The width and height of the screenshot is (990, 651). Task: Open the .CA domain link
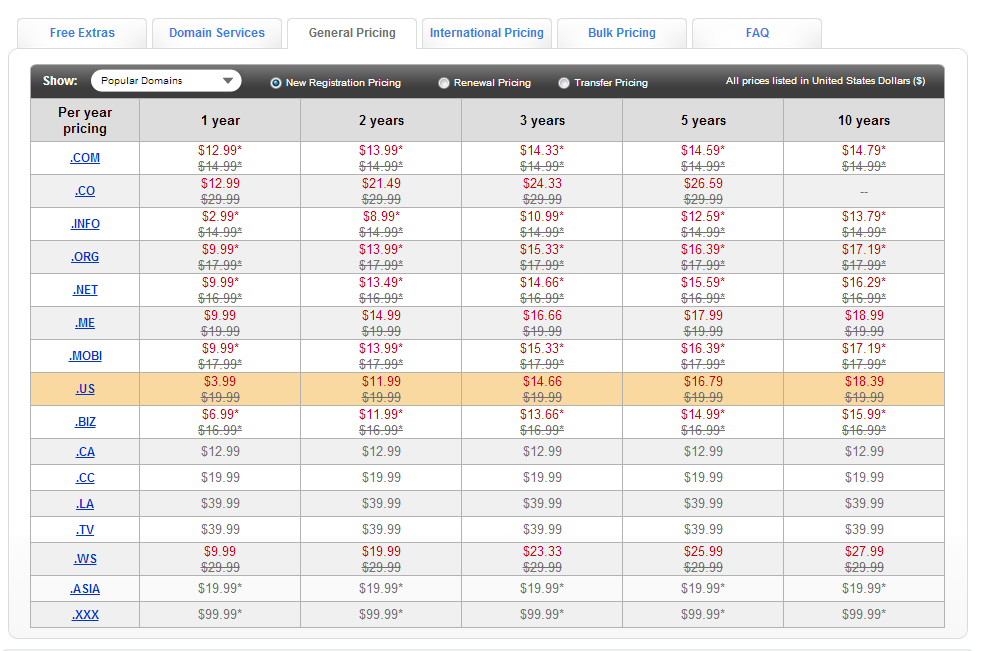coord(85,452)
